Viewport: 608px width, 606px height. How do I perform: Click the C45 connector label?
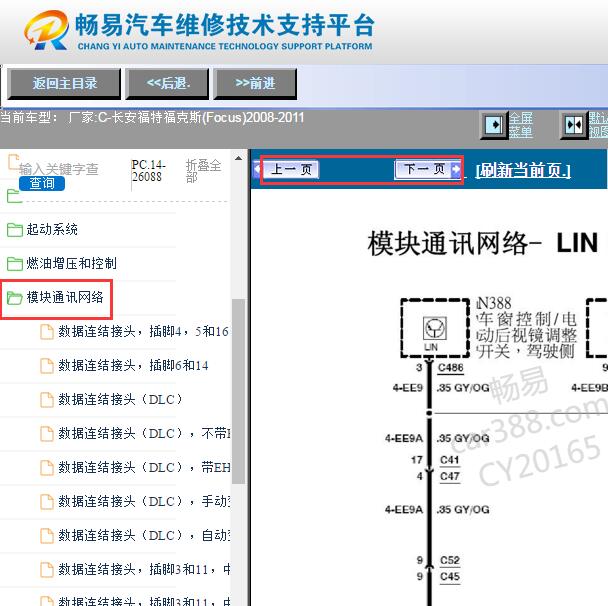click(450, 577)
